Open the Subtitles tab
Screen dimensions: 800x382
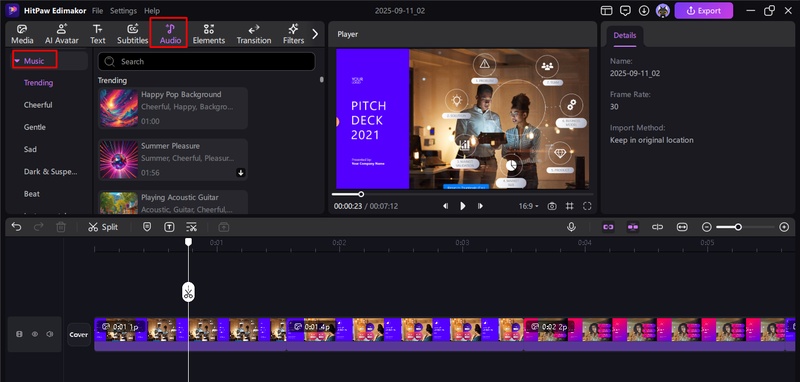132,34
